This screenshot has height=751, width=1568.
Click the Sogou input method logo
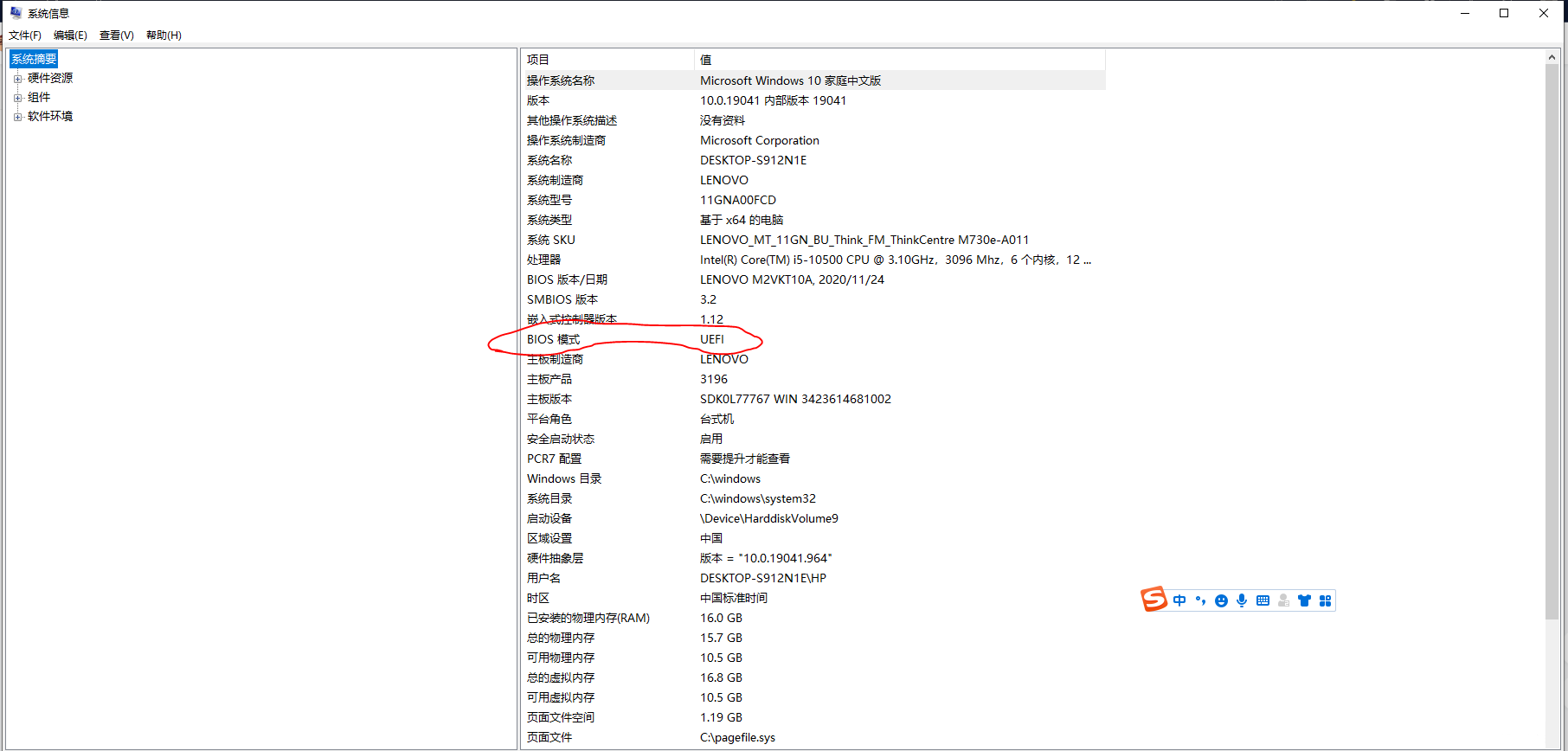pos(1154,599)
